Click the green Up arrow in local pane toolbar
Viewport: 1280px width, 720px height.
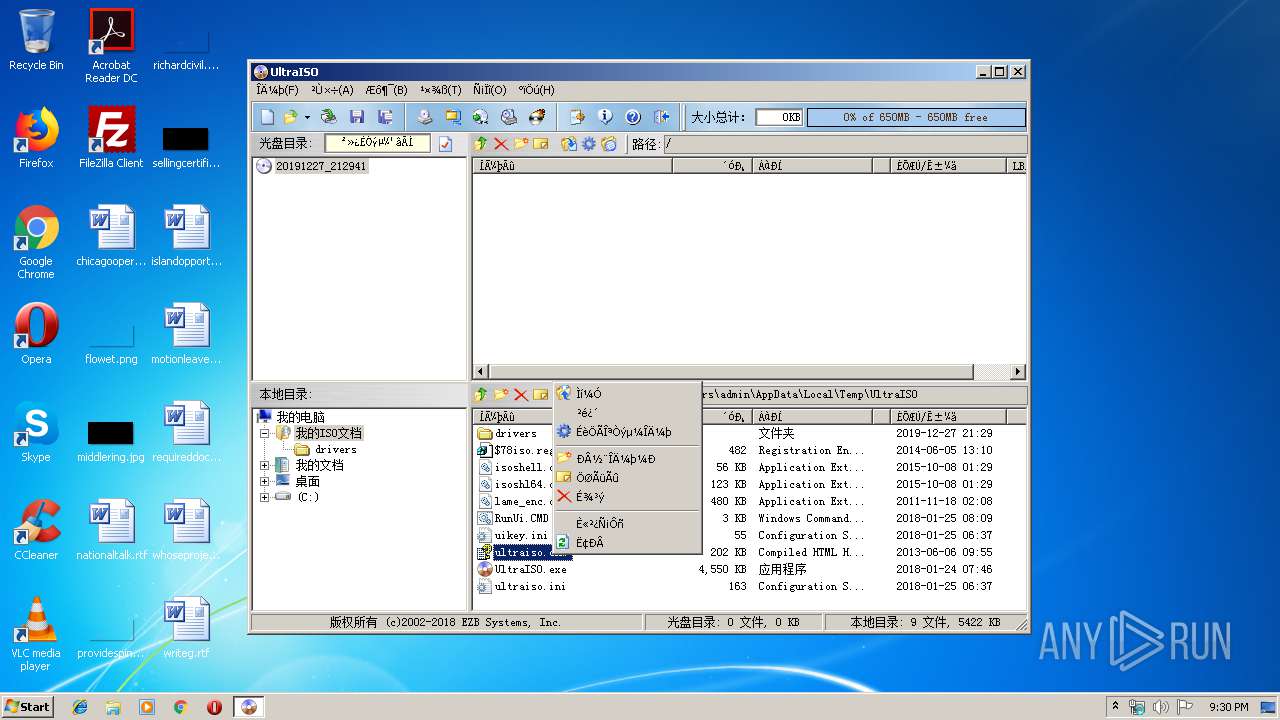point(481,395)
